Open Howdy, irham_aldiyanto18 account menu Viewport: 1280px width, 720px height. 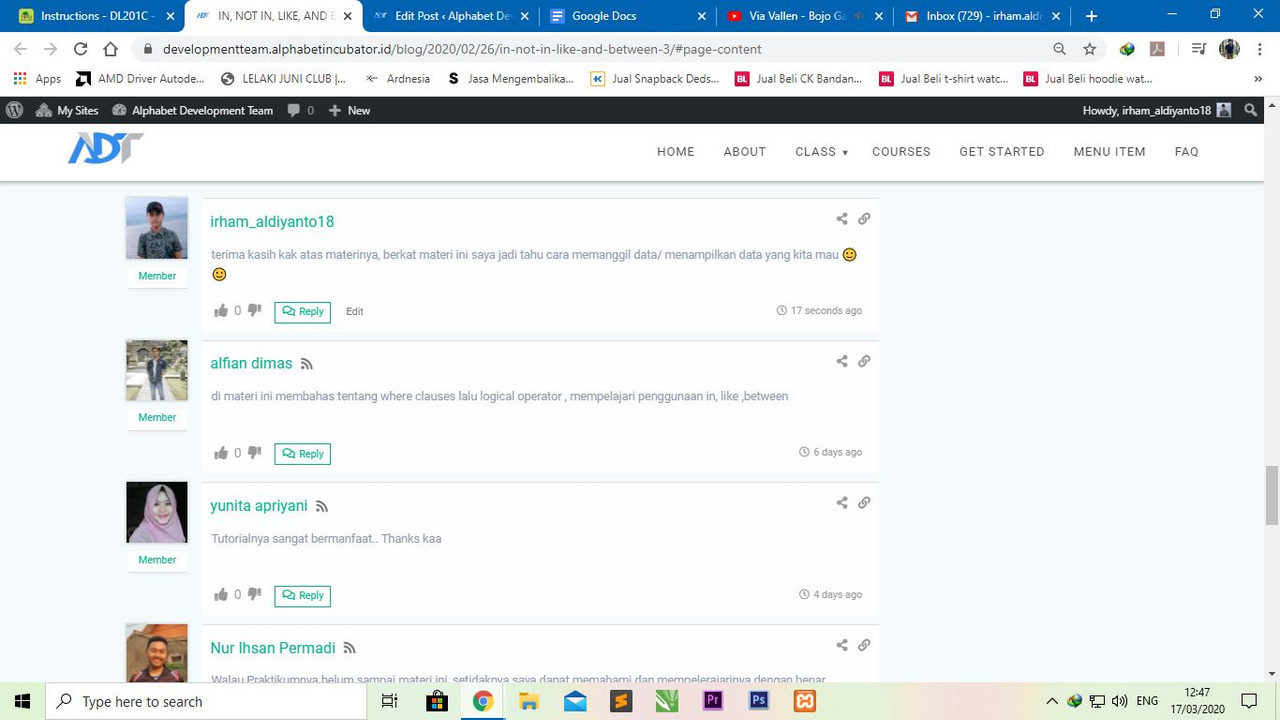click(x=1157, y=110)
